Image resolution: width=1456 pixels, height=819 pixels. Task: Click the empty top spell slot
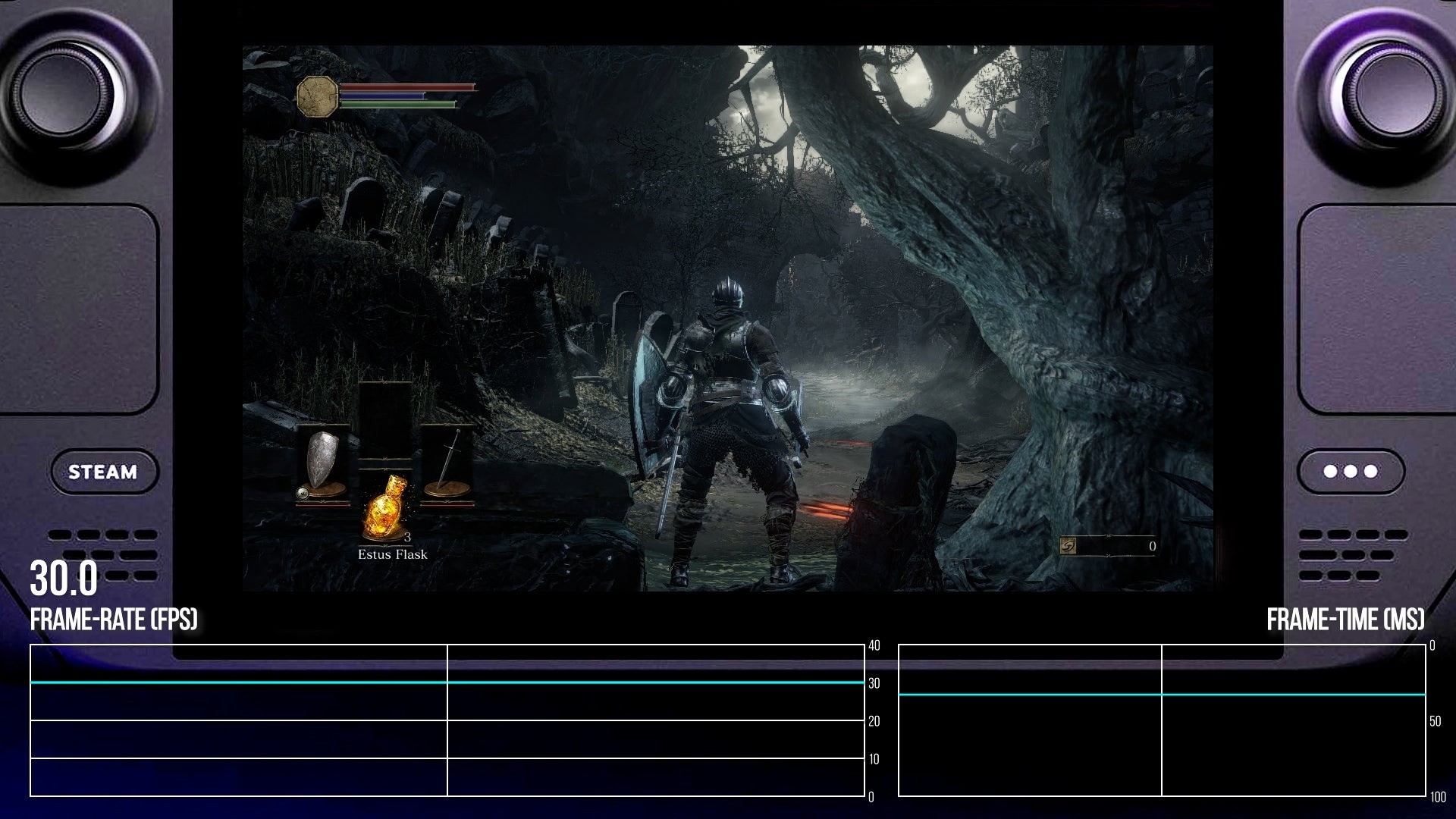(x=385, y=419)
